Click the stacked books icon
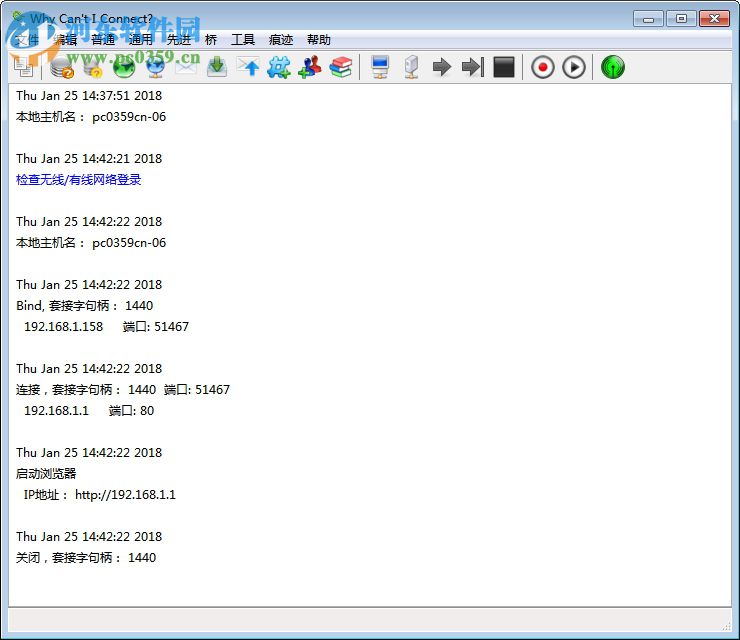 (x=341, y=67)
